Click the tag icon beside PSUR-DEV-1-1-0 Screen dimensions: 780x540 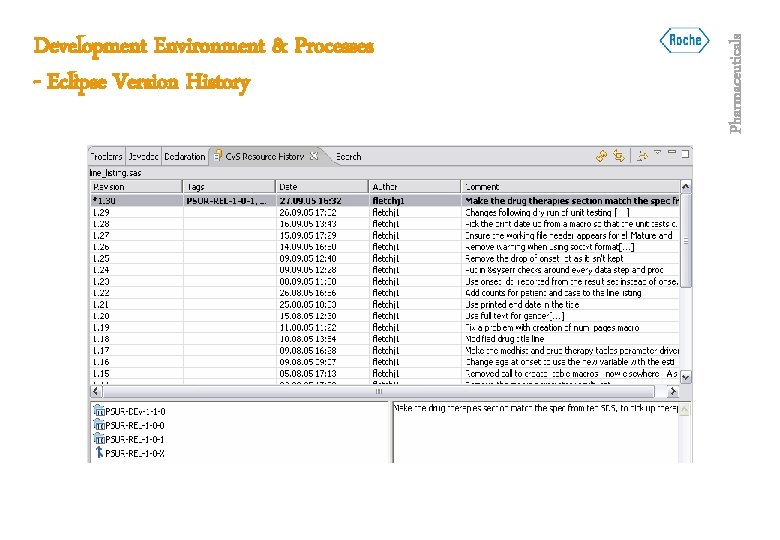coord(99,411)
